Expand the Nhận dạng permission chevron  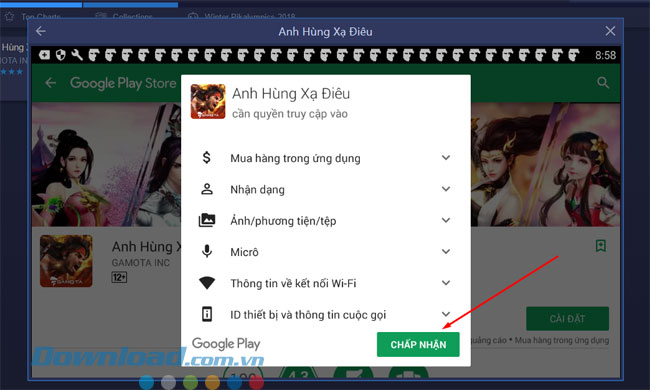tap(446, 189)
